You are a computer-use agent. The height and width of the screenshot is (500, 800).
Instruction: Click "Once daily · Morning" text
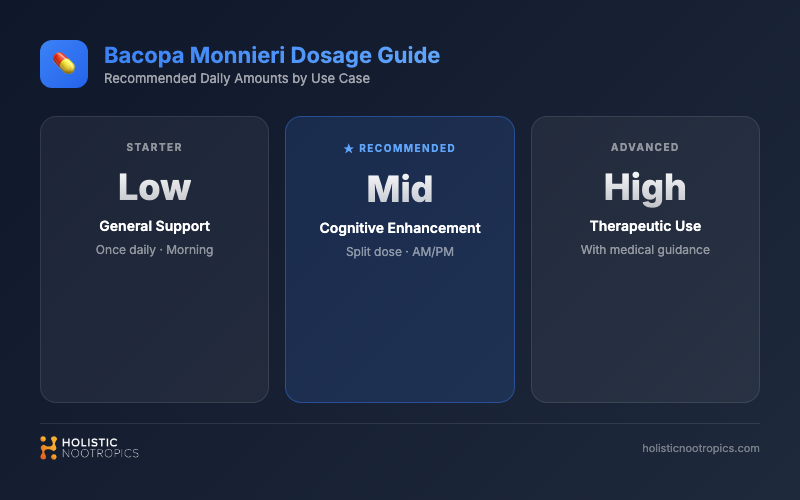pyautogui.click(x=155, y=250)
